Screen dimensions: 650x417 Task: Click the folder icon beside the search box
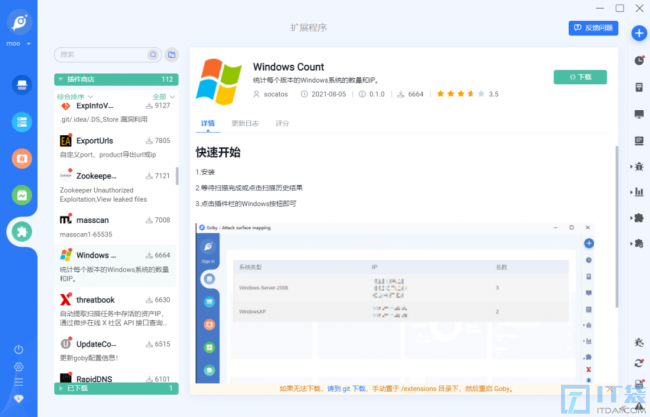(x=172, y=54)
